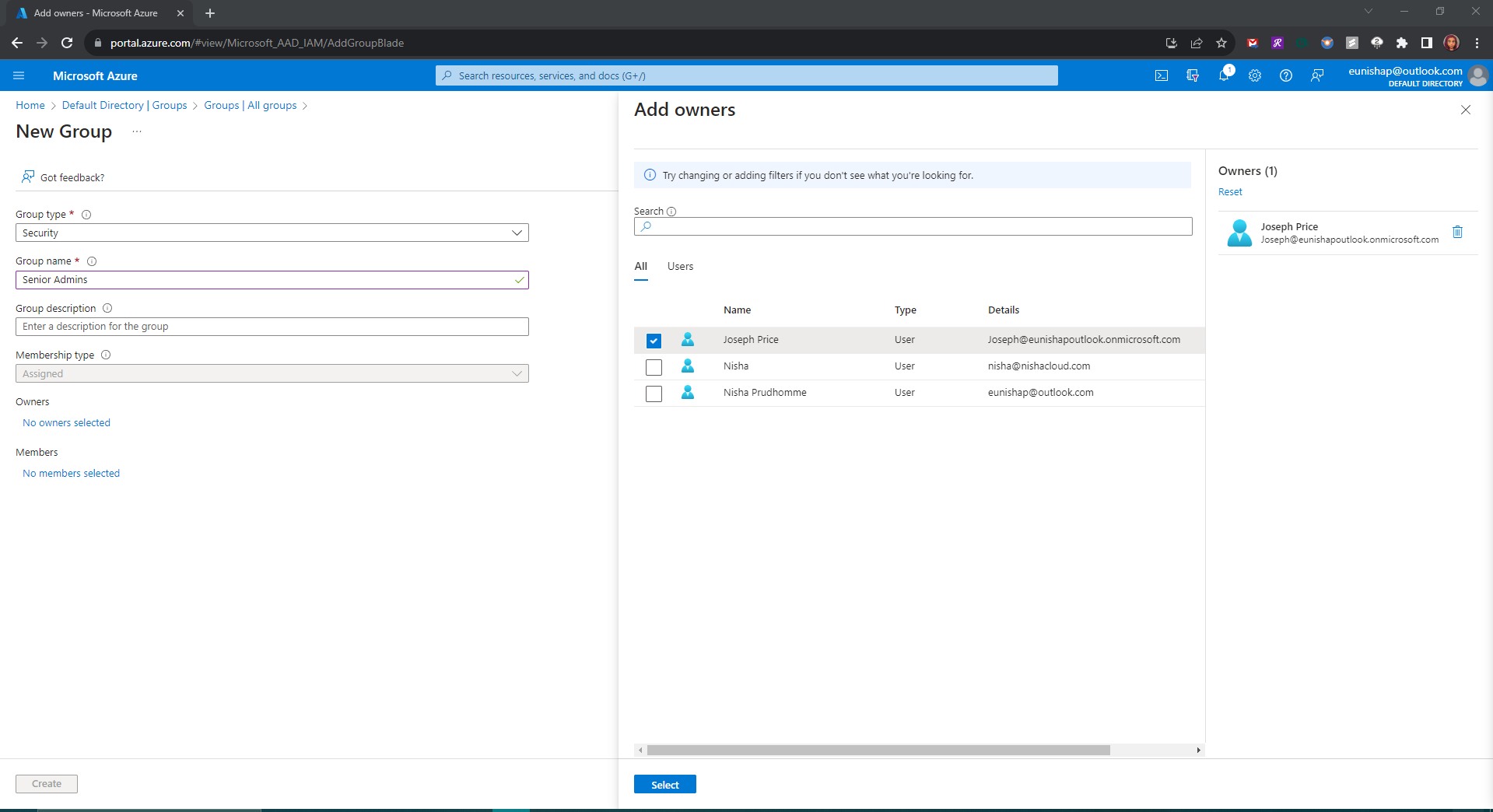
Task: Open the browser tab search chevron
Action: tap(1367, 12)
